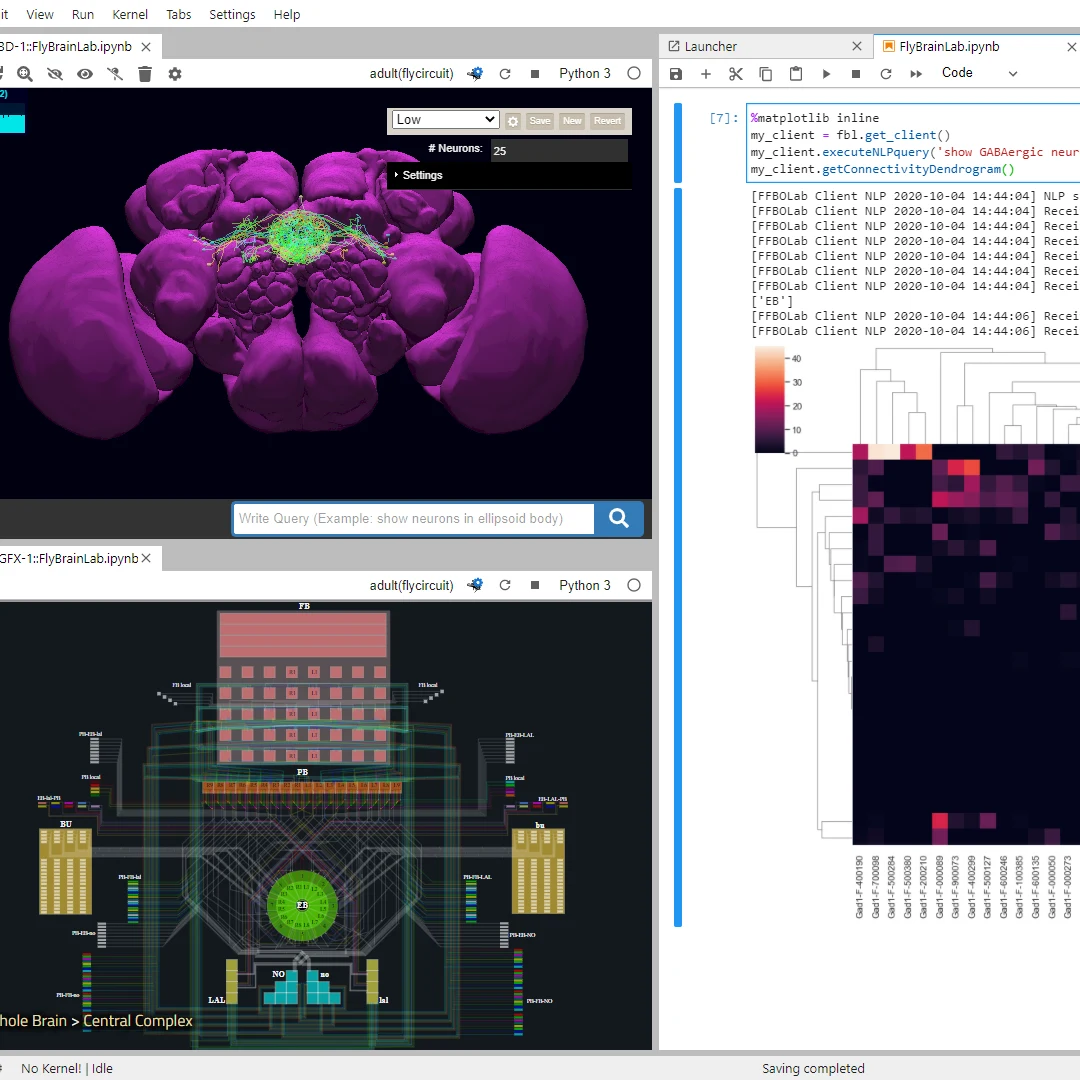
Task: Click the EB ellipsoid body green circle
Action: tap(302, 905)
